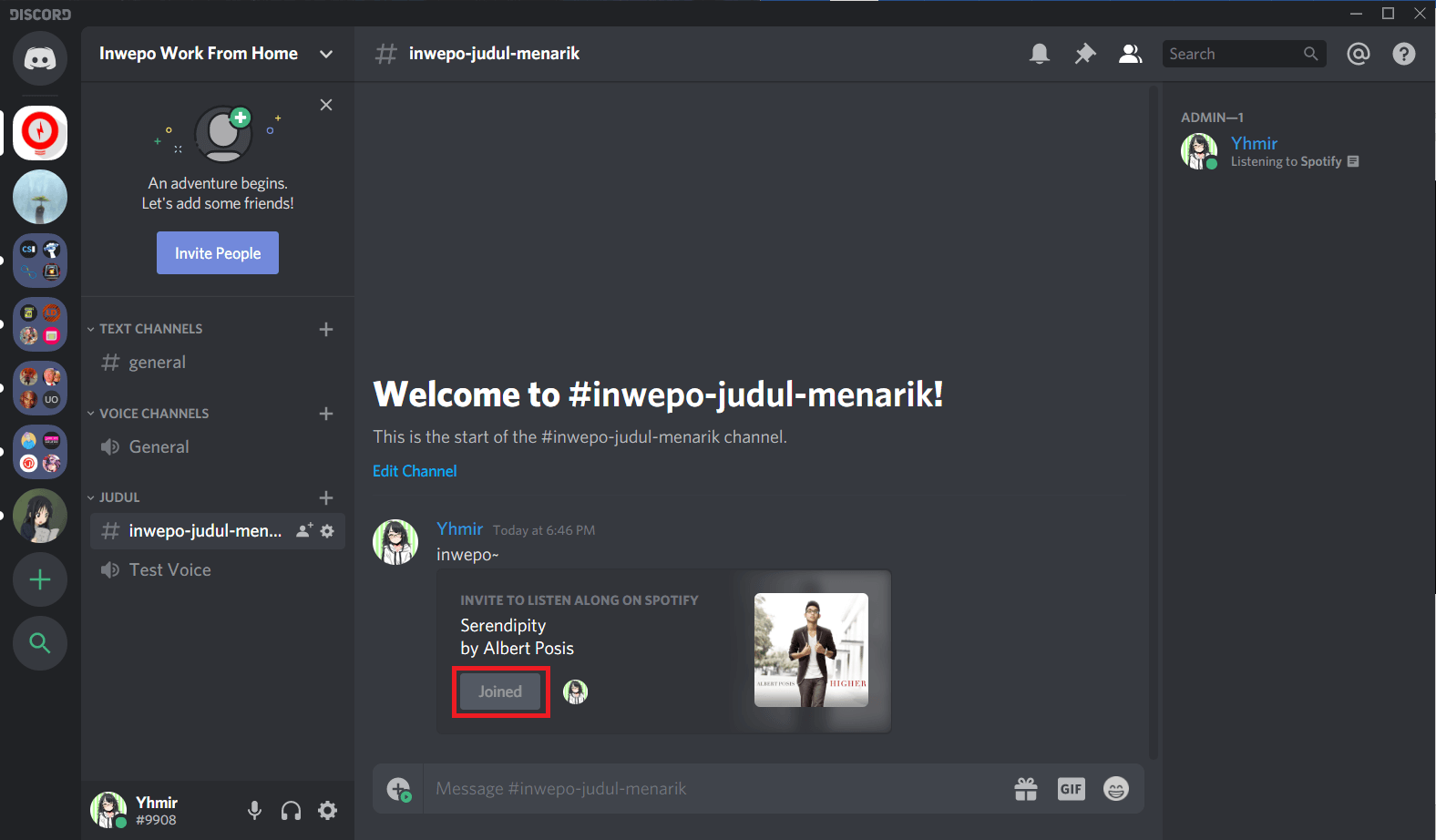1436x840 pixels.
Task: Click Yhmir's avatar beside the message
Action: coord(395,542)
